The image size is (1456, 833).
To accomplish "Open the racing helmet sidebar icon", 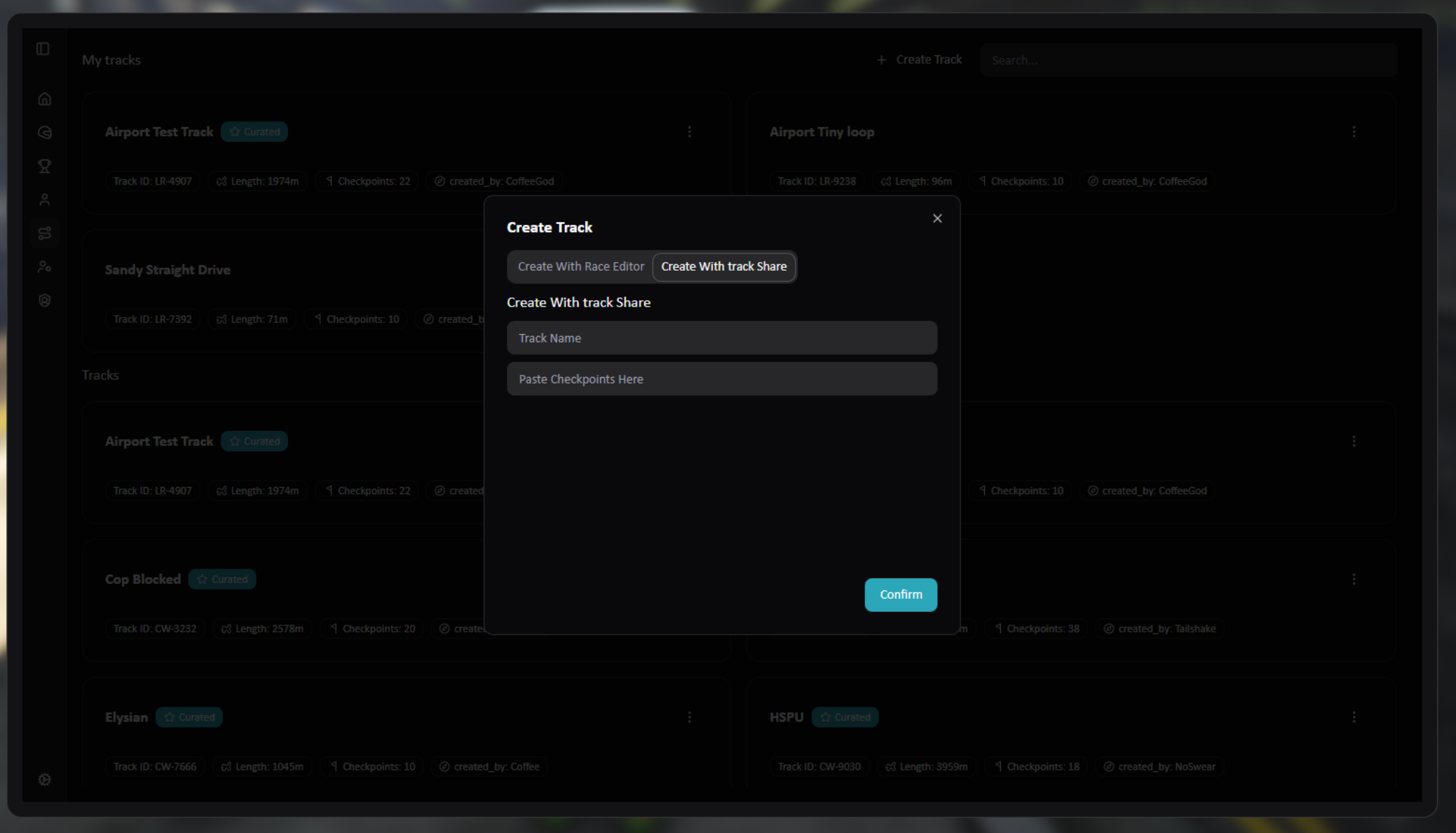I will pos(45,133).
